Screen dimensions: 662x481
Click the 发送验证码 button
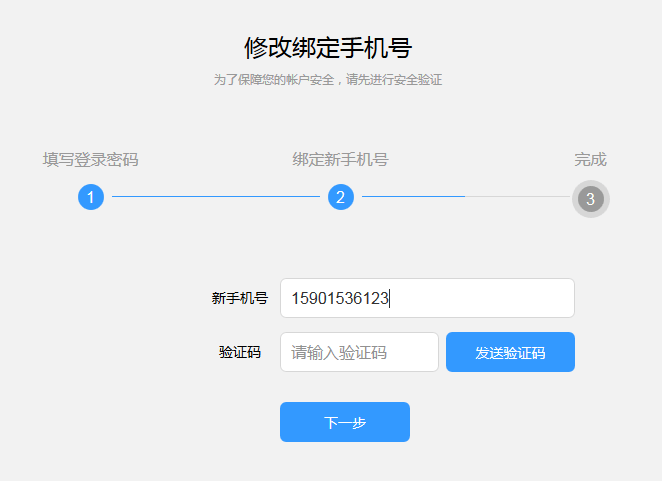click(510, 352)
